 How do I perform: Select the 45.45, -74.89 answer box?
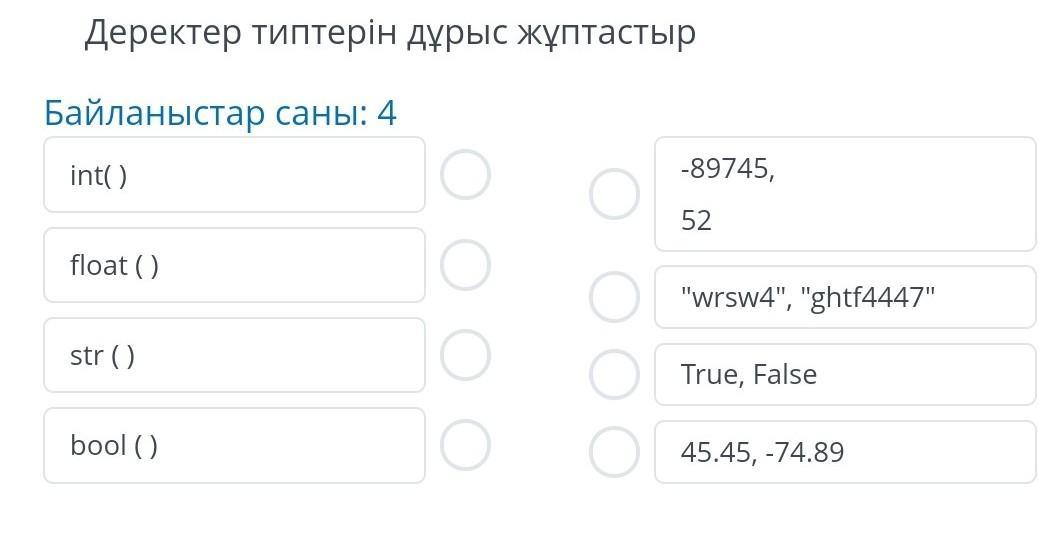[x=845, y=452]
